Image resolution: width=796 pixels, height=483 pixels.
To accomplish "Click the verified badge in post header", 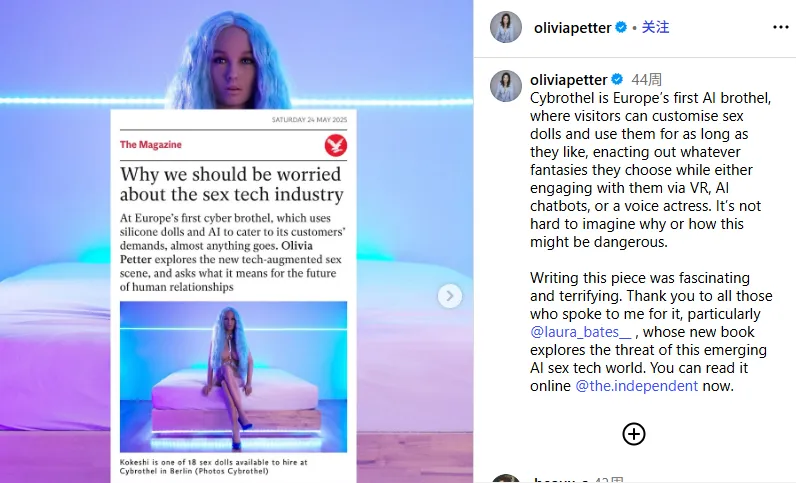I will (621, 27).
